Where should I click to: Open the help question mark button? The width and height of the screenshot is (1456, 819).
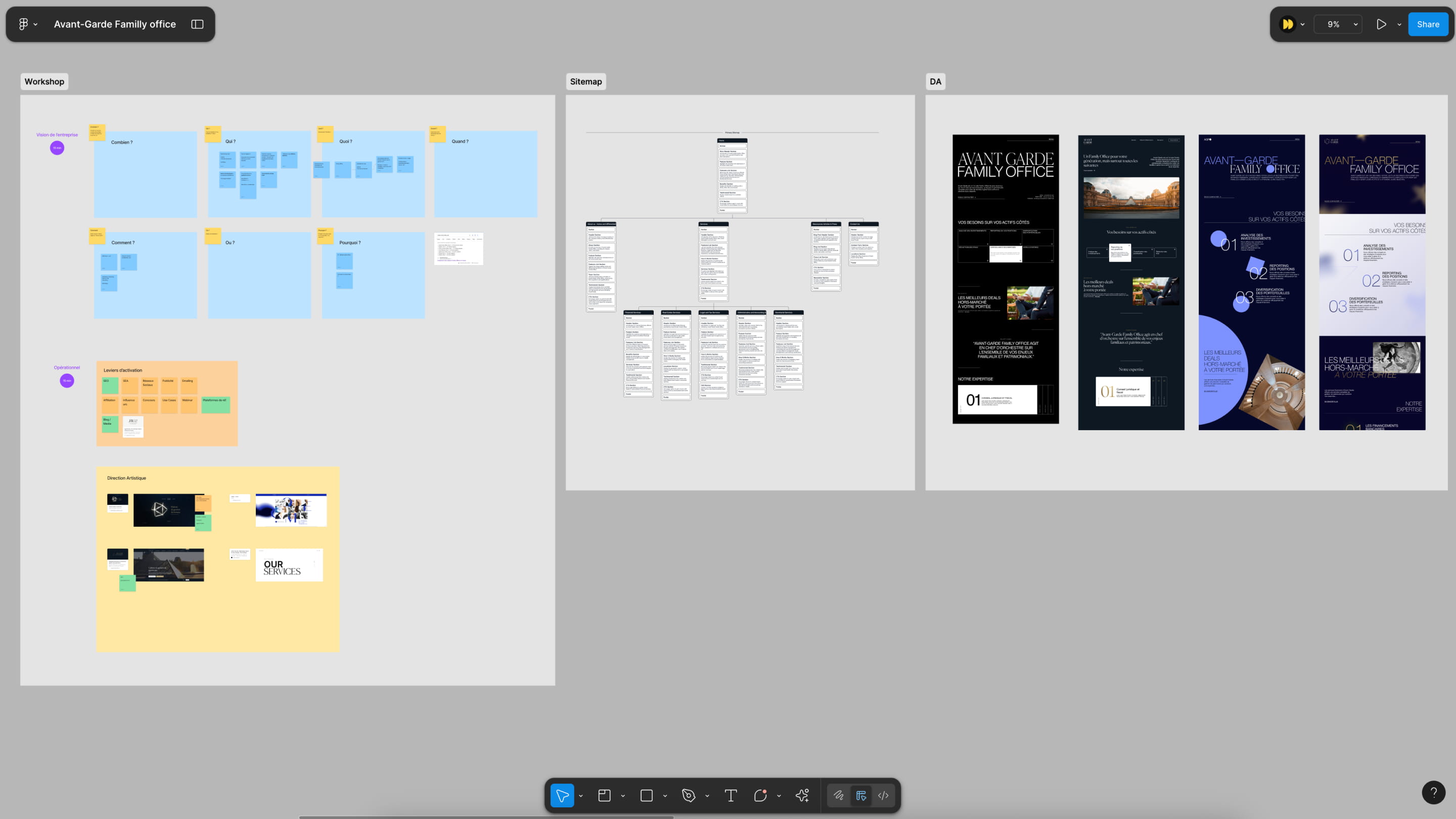pos(1433,792)
